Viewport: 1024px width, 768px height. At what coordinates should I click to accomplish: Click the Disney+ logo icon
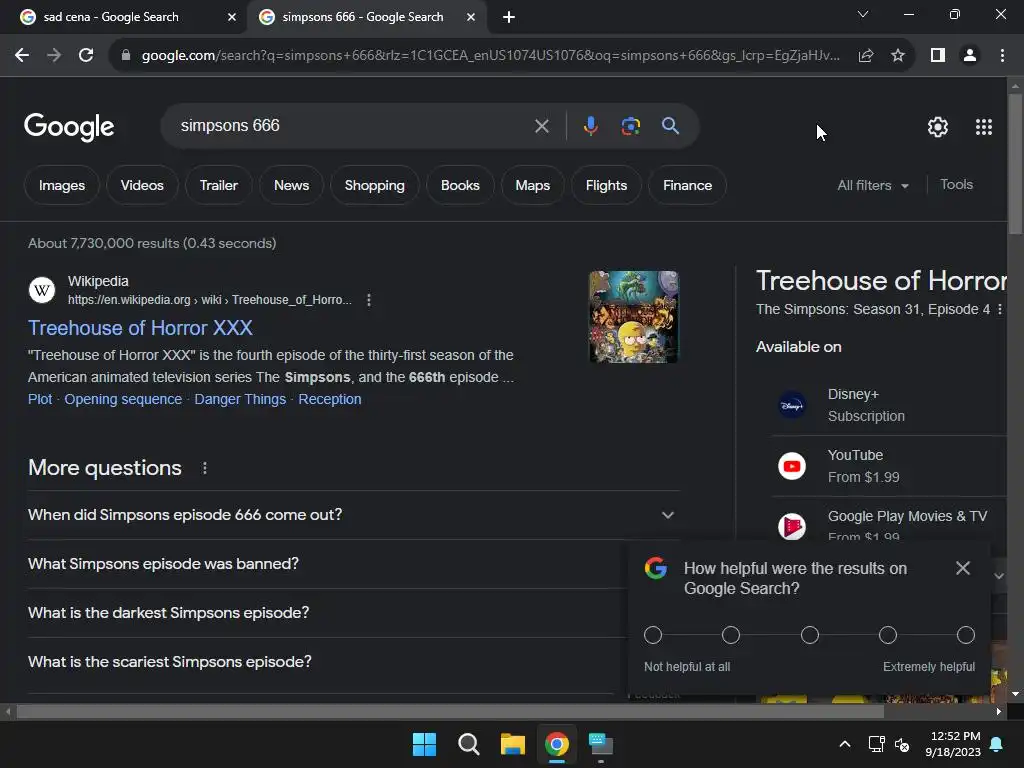[x=792, y=406]
